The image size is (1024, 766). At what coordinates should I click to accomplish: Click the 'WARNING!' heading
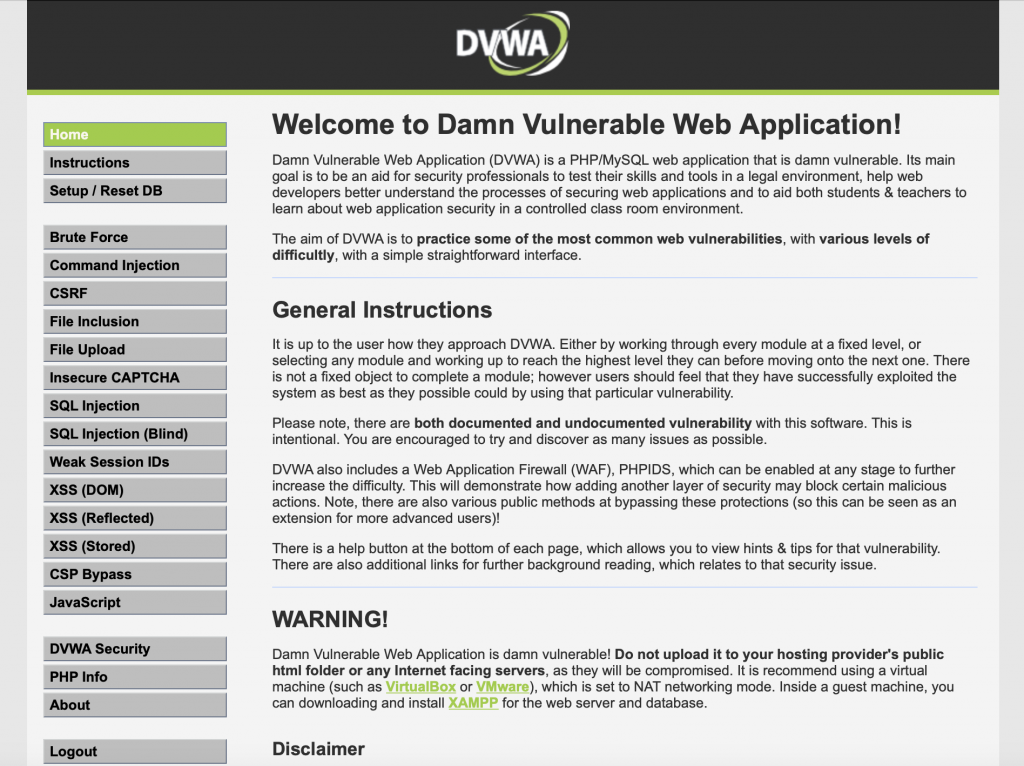(x=330, y=619)
